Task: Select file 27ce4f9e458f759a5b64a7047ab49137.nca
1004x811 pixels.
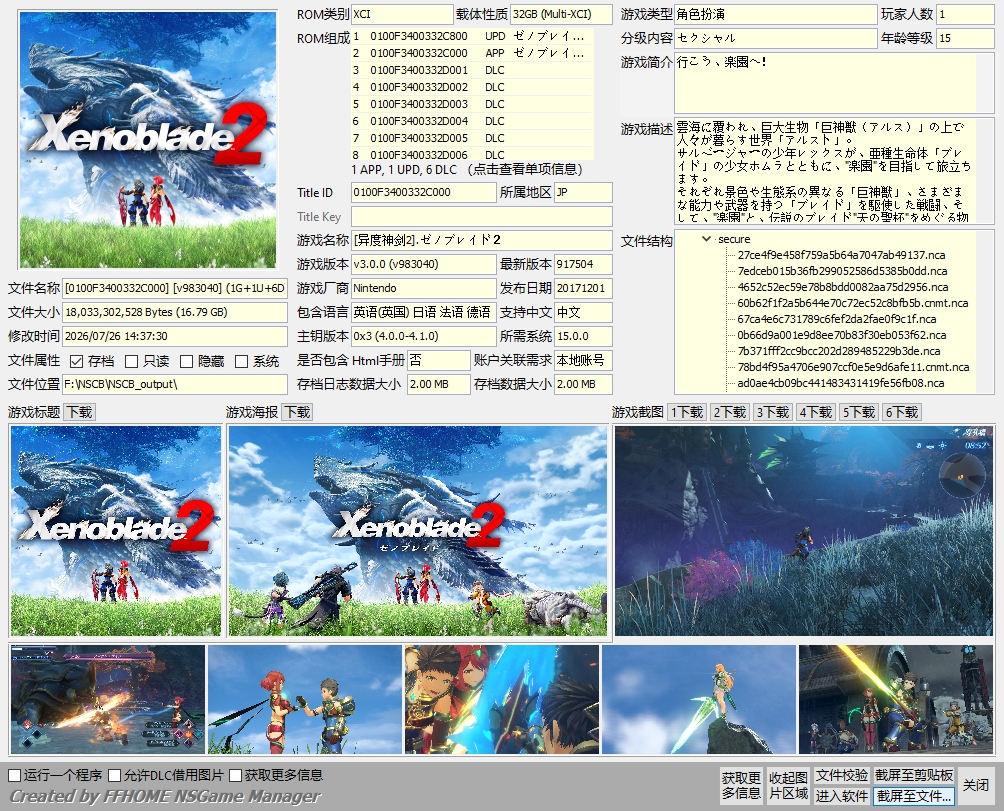Action: coord(841,255)
